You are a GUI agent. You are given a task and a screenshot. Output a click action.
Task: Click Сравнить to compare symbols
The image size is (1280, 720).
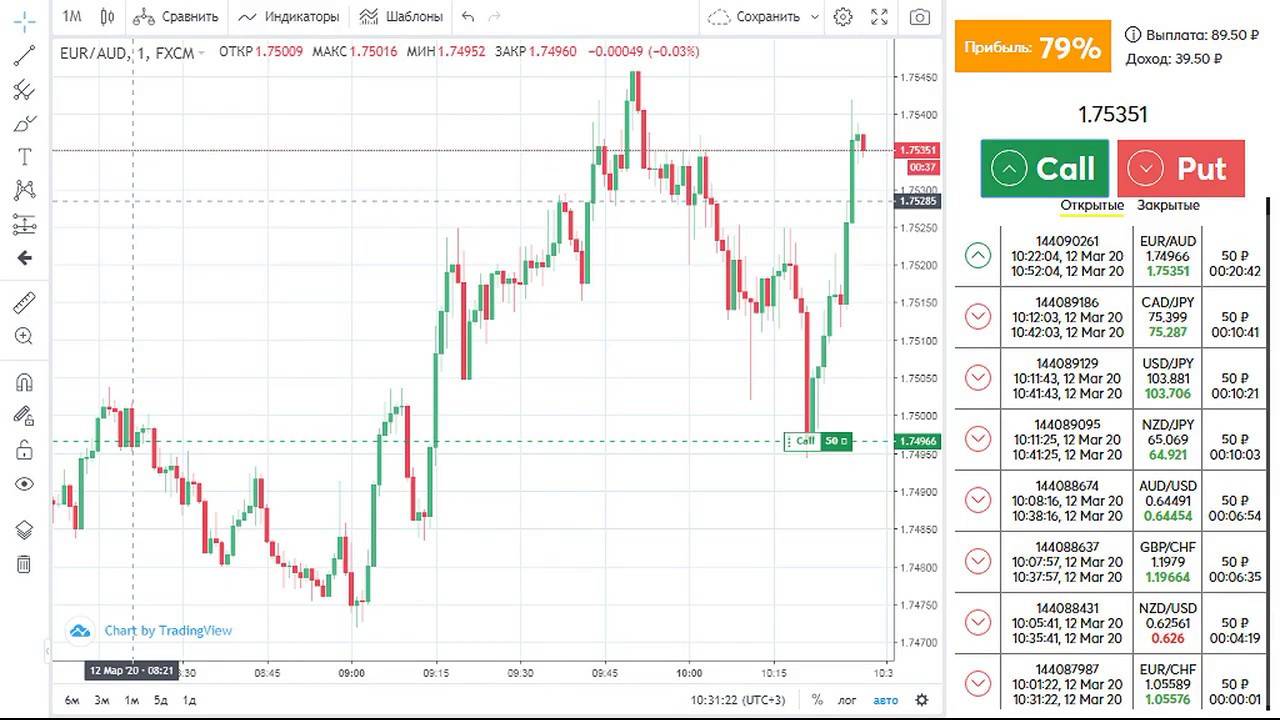[176, 17]
